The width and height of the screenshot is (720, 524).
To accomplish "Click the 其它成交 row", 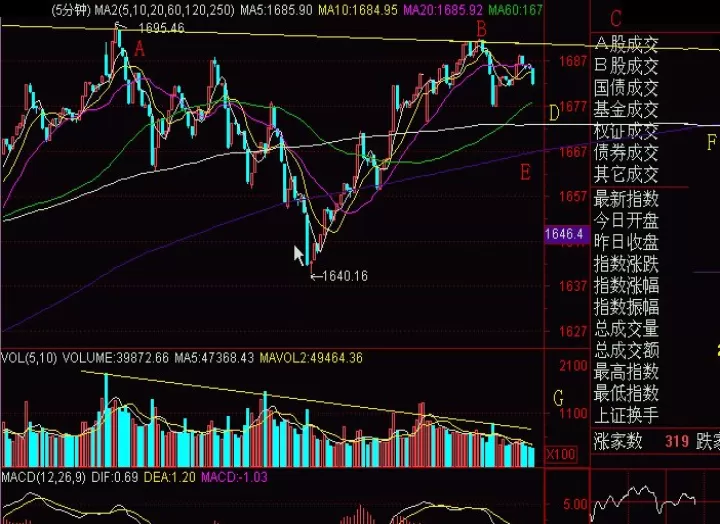I will pyautogui.click(x=626, y=174).
